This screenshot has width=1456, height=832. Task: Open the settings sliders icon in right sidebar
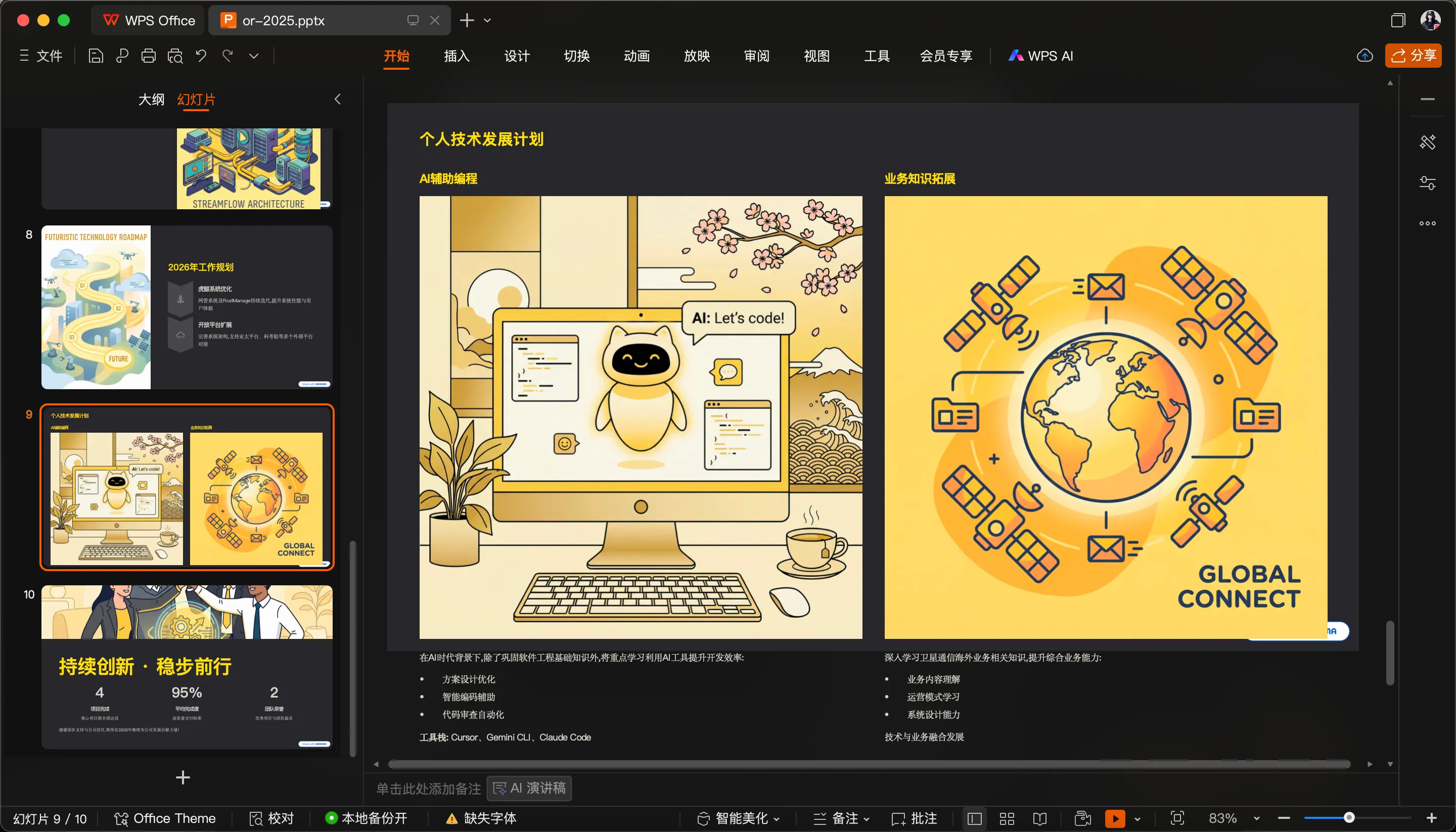click(1427, 183)
